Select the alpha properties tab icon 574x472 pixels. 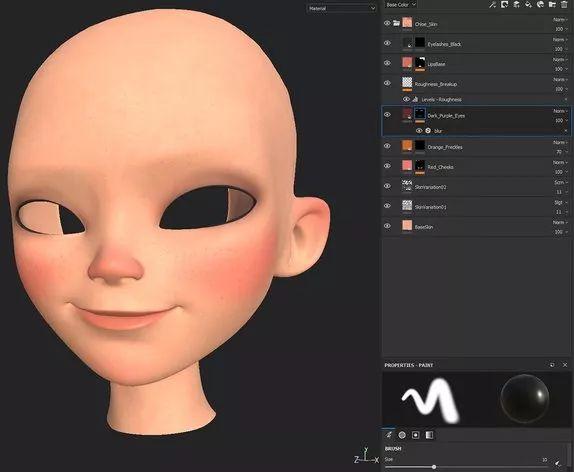402,435
